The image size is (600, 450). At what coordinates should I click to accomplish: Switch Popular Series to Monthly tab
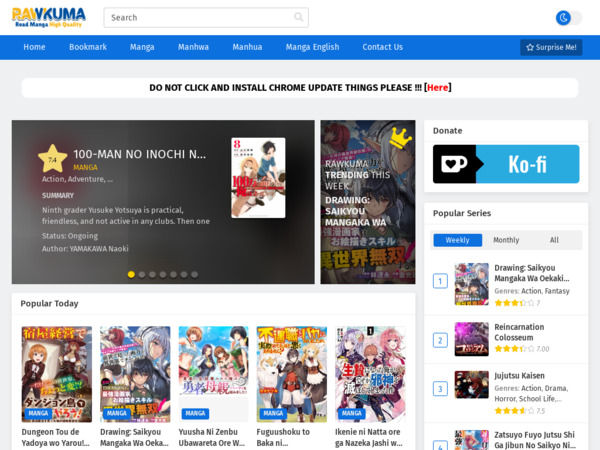click(506, 240)
